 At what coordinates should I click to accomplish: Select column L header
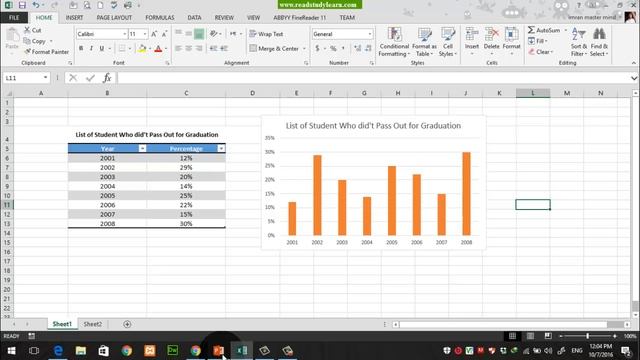[533, 93]
